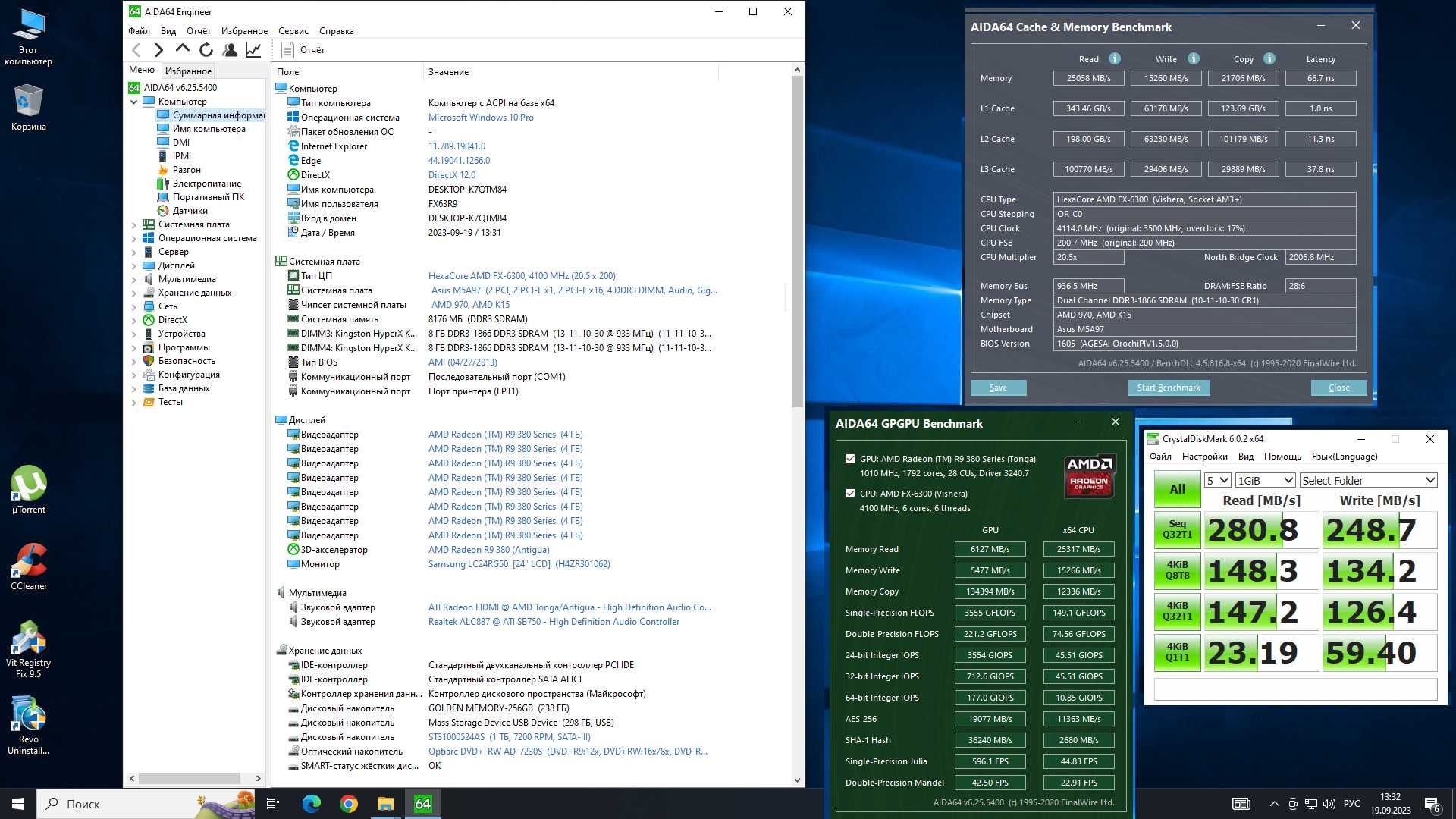Click the AIDA64 vertical scrollbar

pyautogui.click(x=797, y=242)
